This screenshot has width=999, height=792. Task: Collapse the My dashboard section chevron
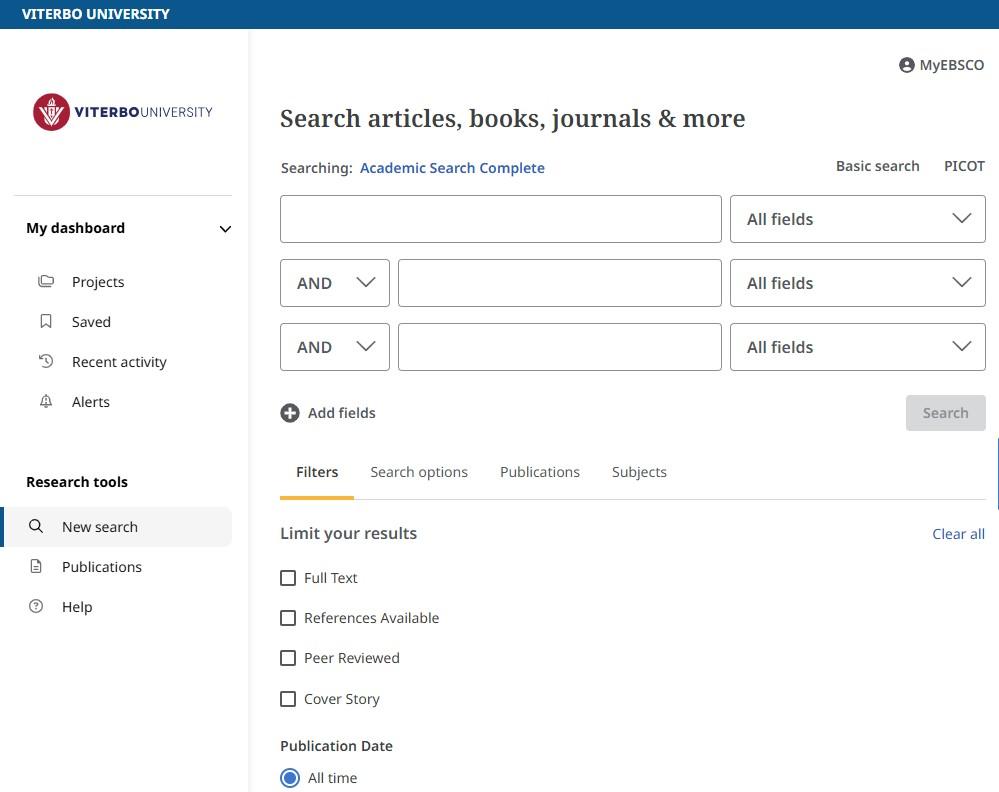point(225,228)
